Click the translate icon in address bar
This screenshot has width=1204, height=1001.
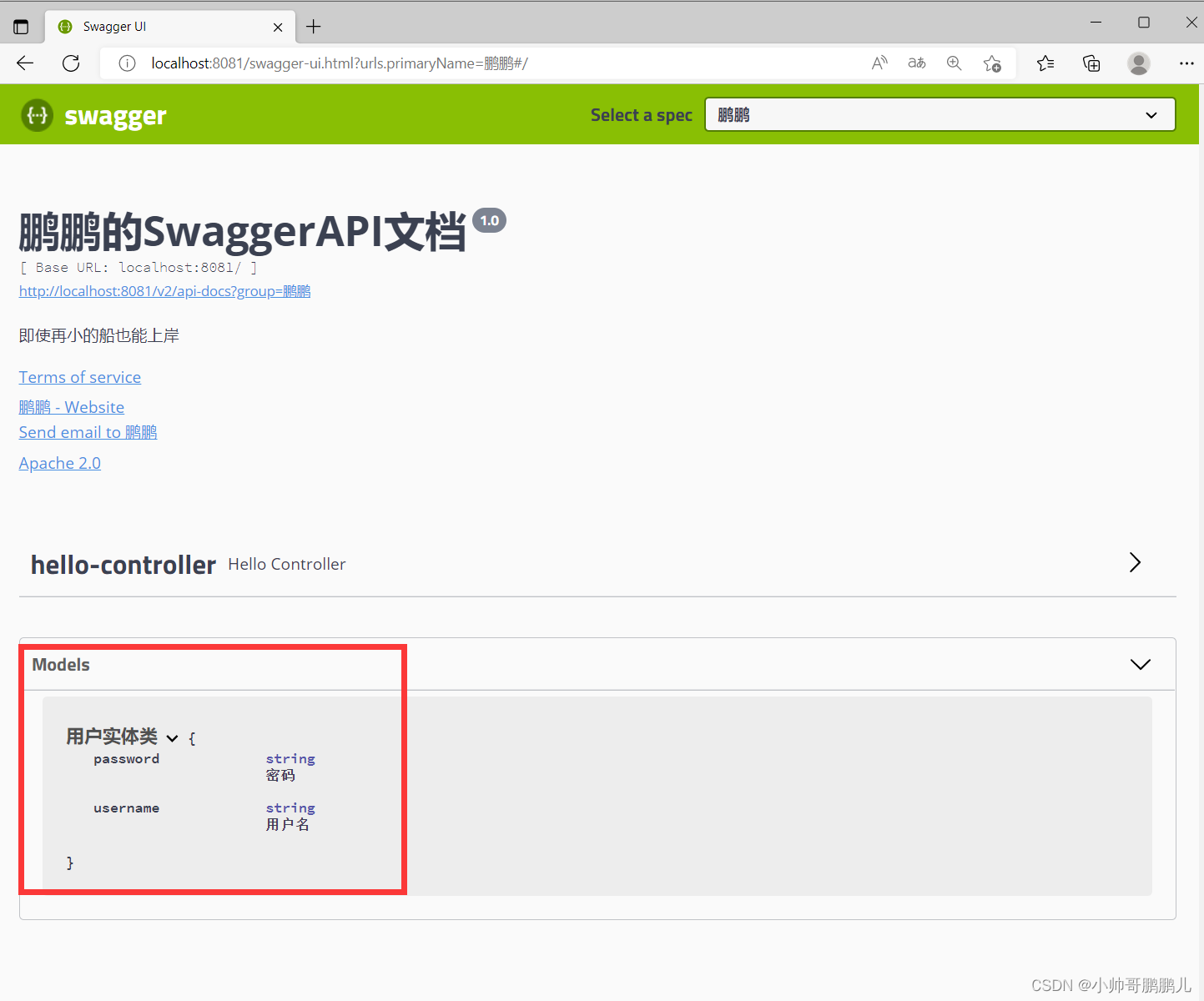click(x=917, y=63)
